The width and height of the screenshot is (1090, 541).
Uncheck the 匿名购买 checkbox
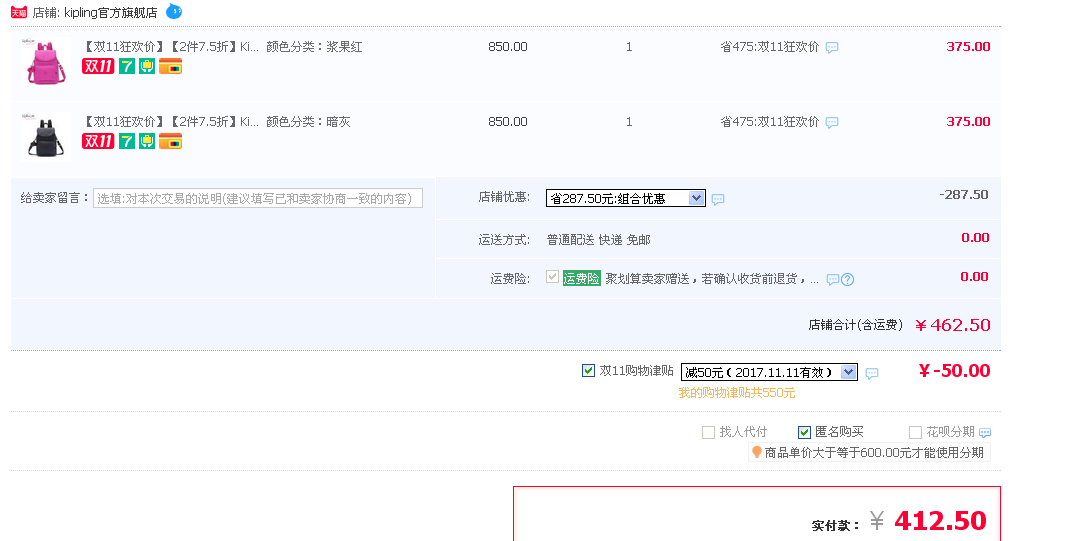click(x=804, y=433)
